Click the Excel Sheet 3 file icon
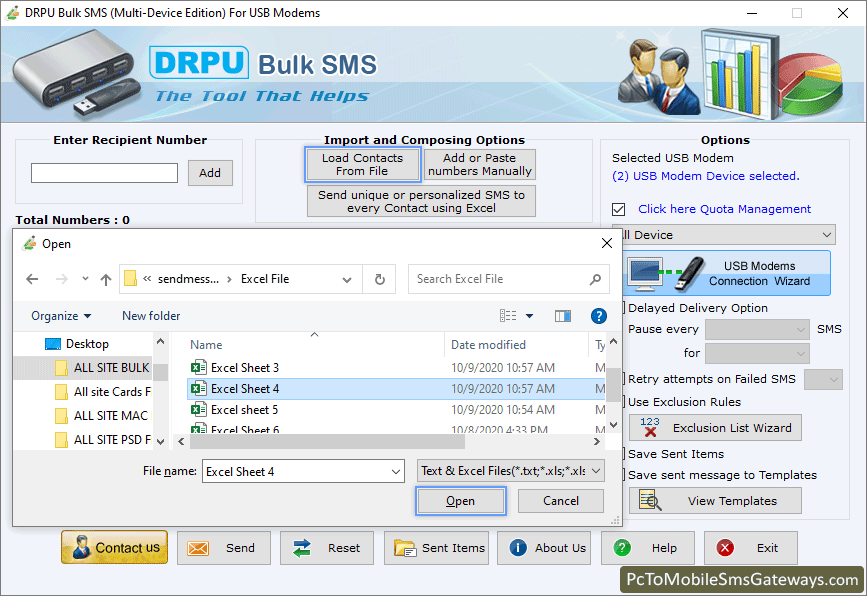The height and width of the screenshot is (596, 867). 199,368
